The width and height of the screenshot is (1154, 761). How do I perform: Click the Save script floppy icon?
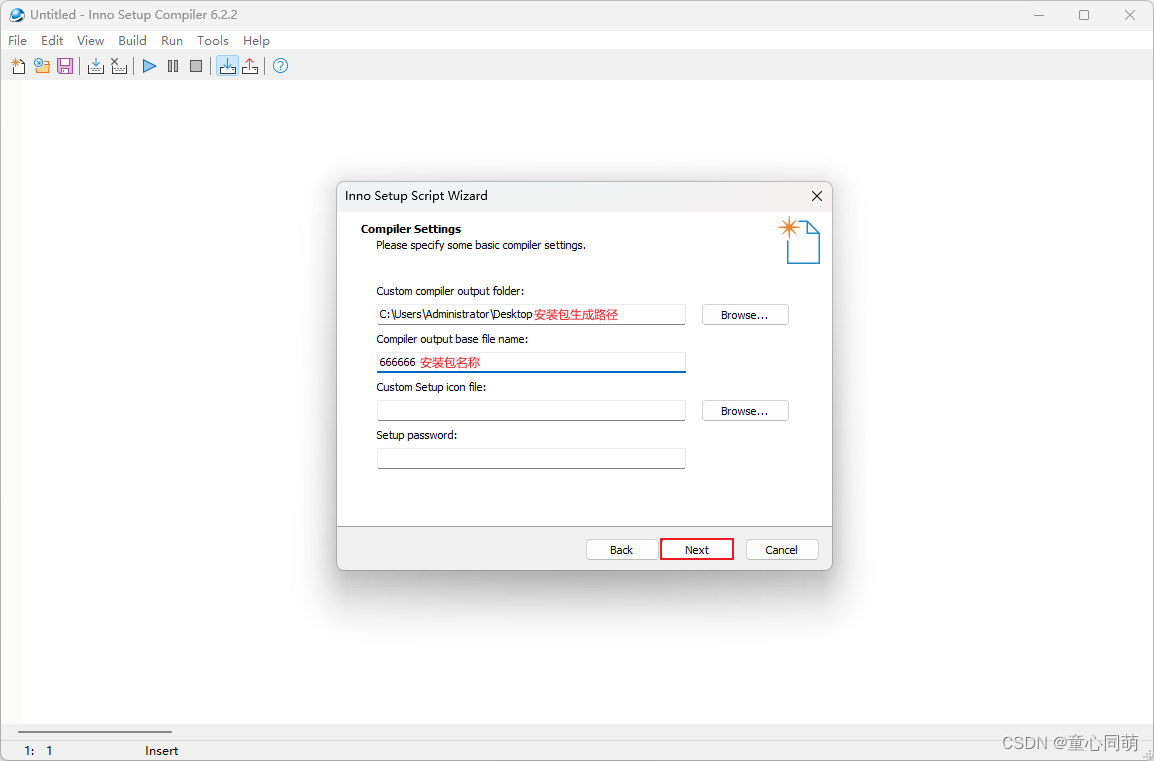pyautogui.click(x=65, y=66)
